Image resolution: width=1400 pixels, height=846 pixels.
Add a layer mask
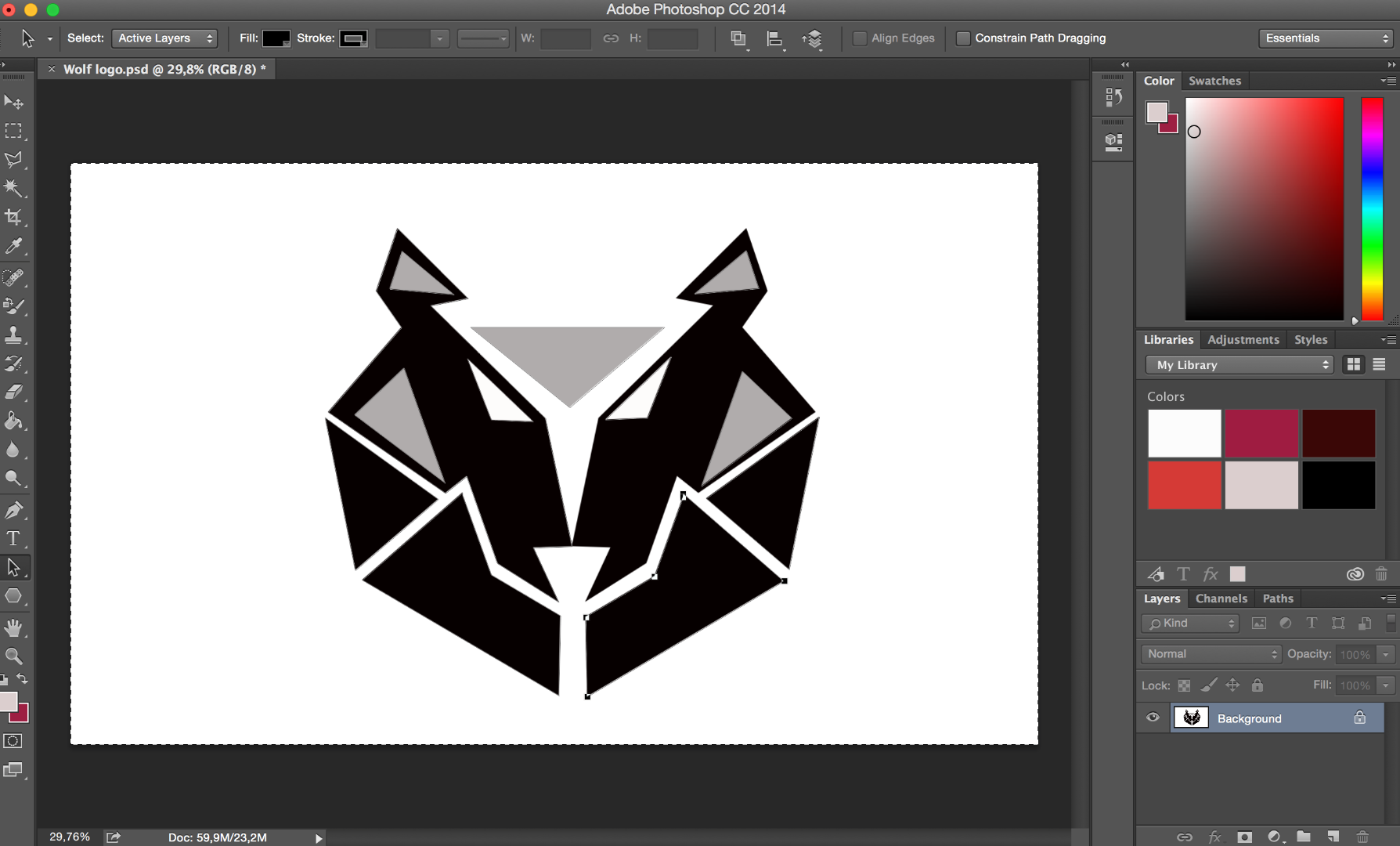click(x=1244, y=837)
